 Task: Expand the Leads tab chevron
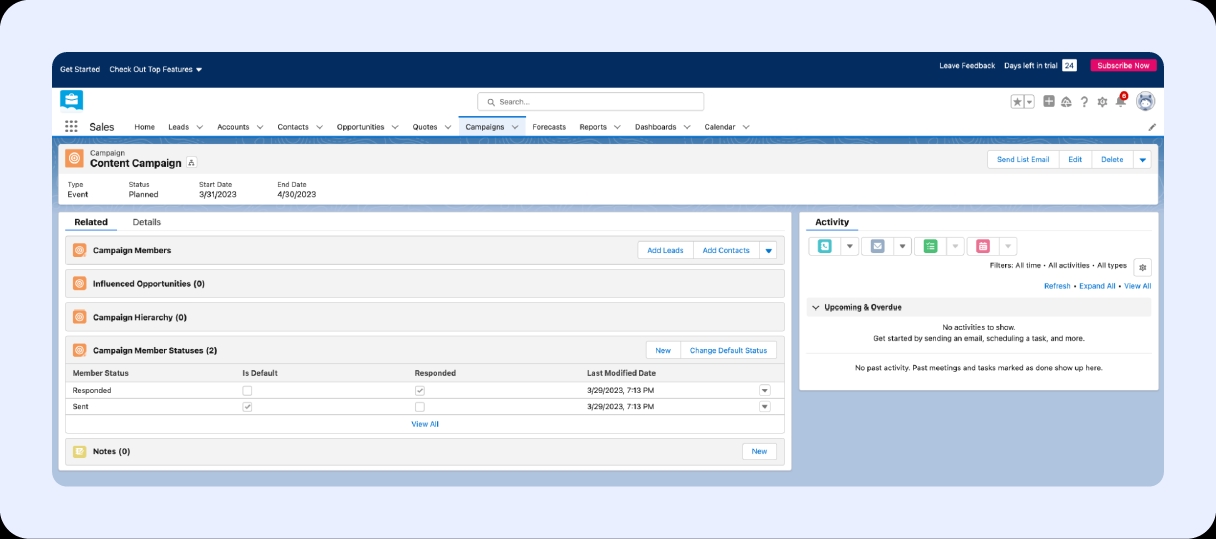(199, 127)
